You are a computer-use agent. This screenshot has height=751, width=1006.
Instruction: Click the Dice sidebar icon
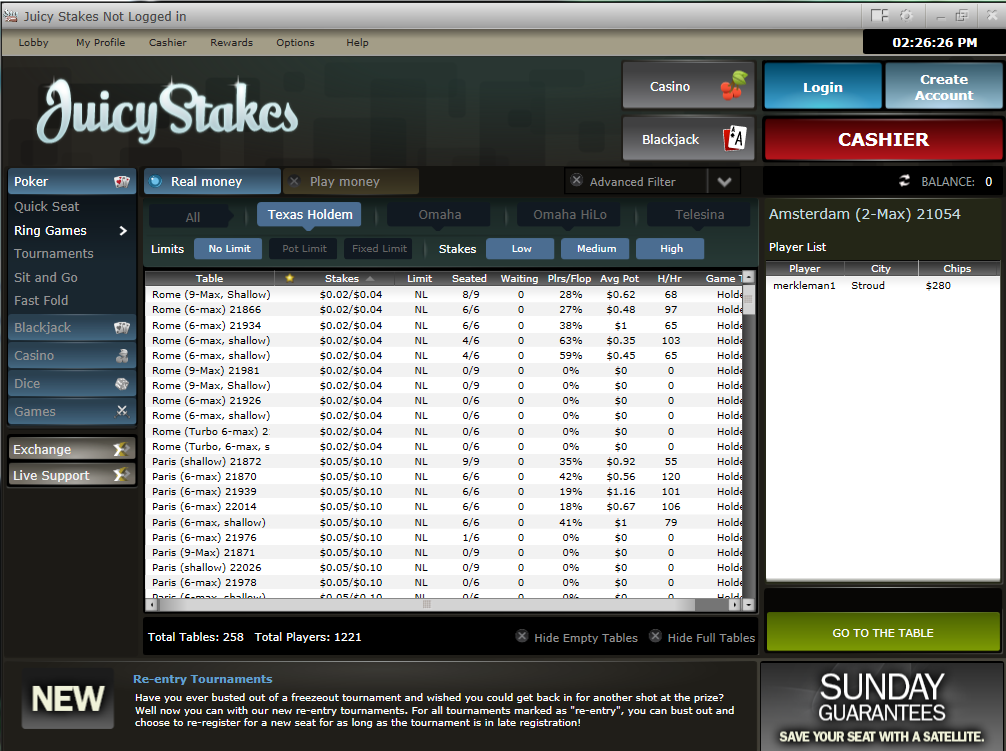(121, 384)
